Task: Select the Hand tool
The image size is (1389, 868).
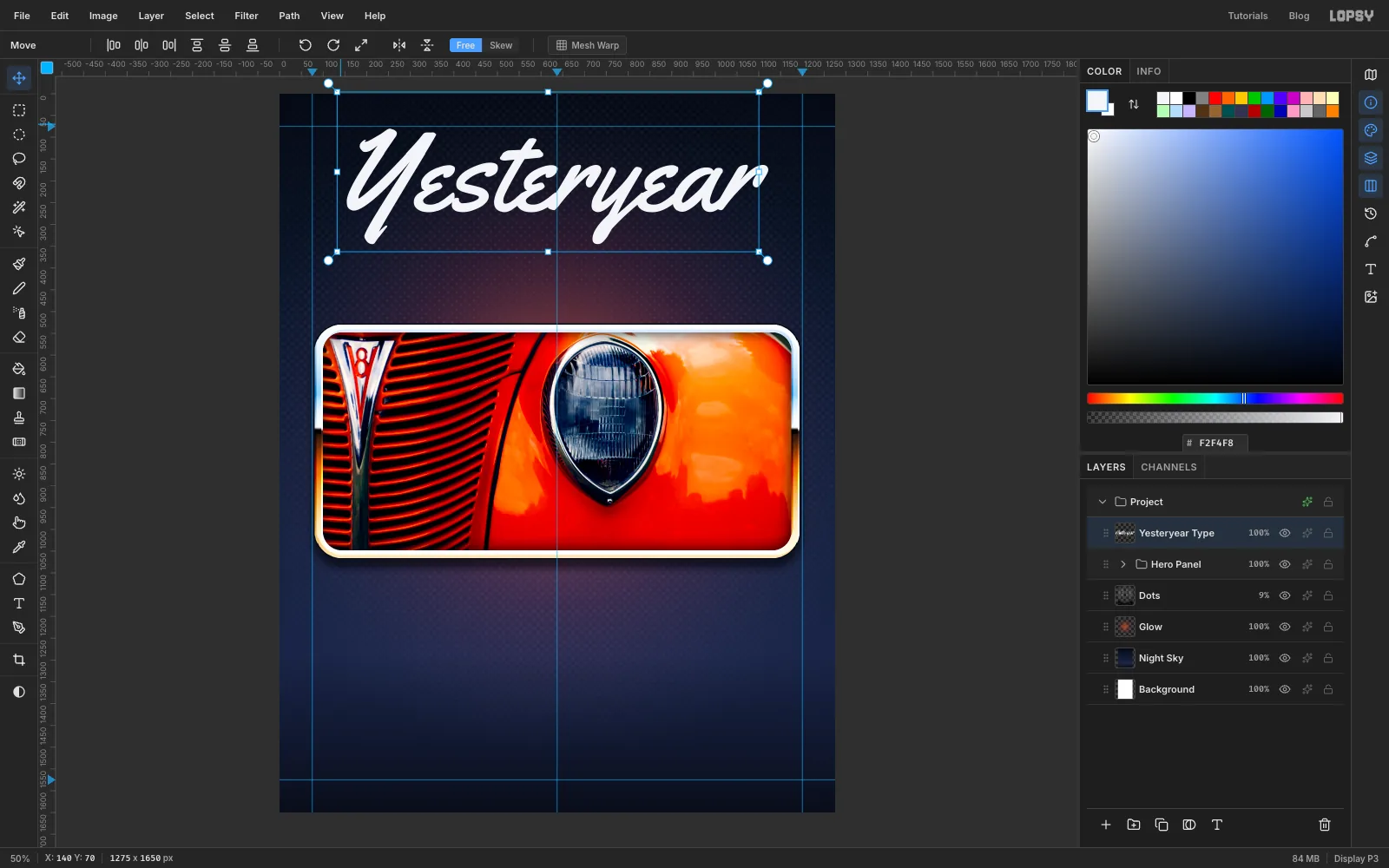Action: 19,523
